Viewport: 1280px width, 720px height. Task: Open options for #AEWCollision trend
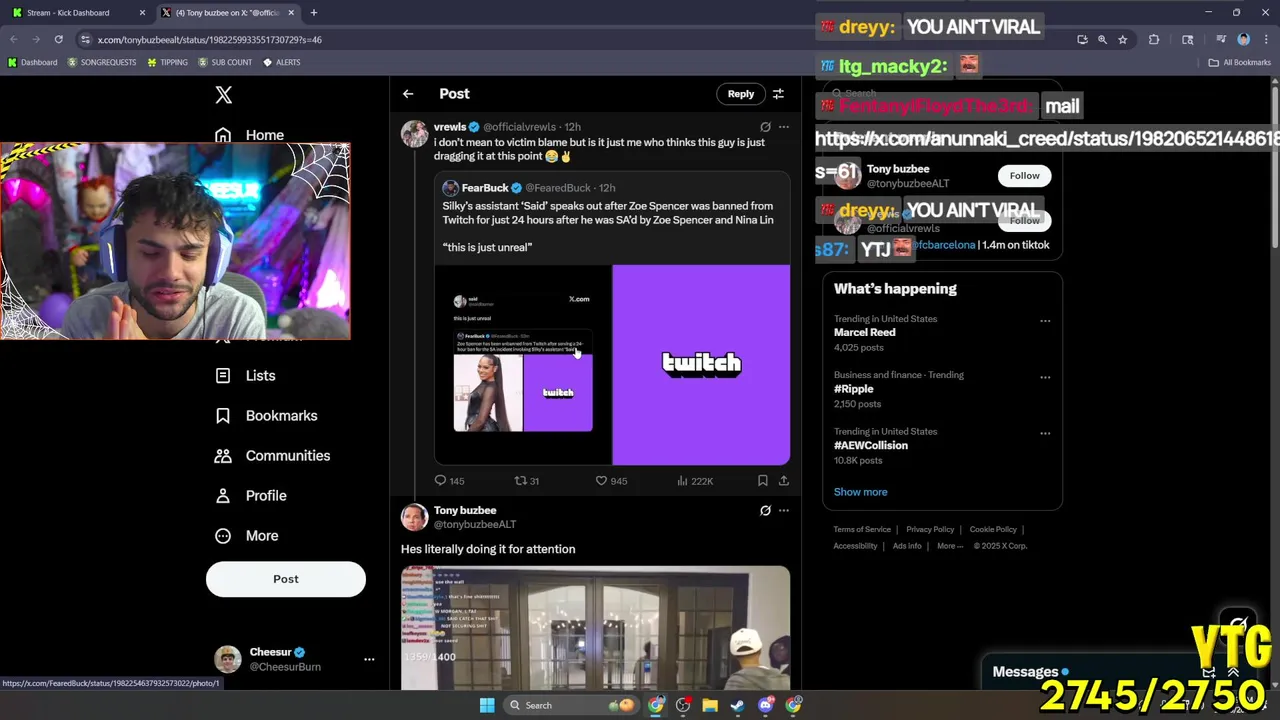pyautogui.click(x=1045, y=433)
